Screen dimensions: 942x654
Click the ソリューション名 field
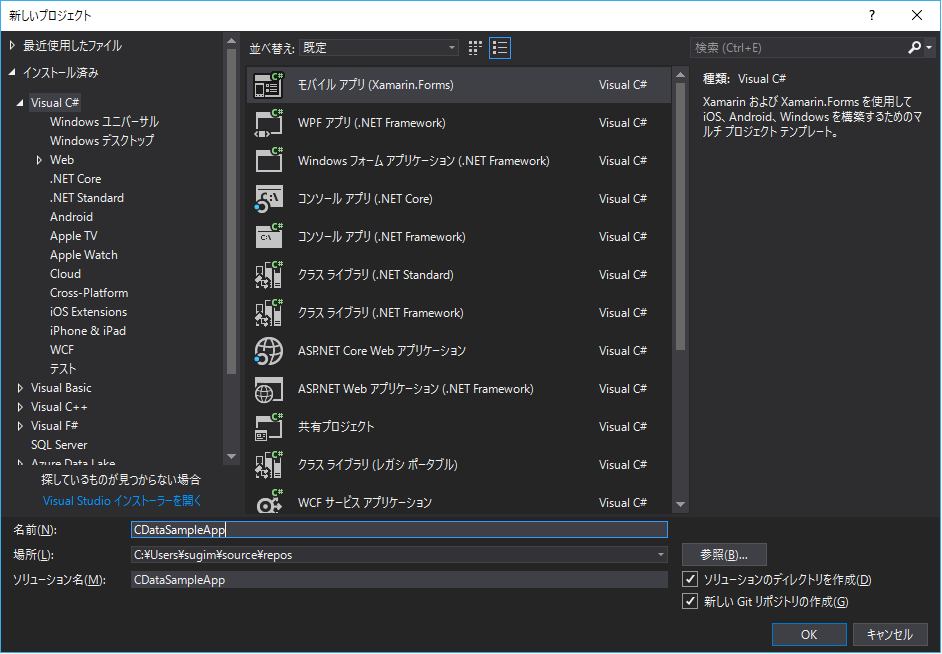(399, 580)
